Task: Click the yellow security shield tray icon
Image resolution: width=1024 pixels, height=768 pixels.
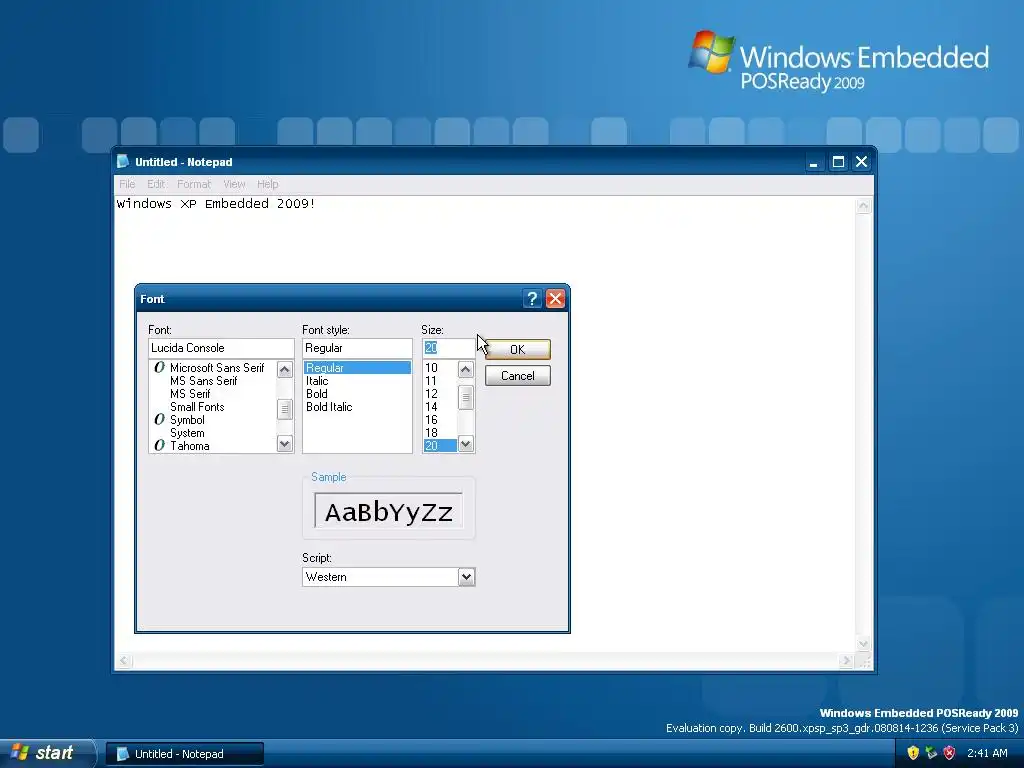Action: click(x=913, y=753)
